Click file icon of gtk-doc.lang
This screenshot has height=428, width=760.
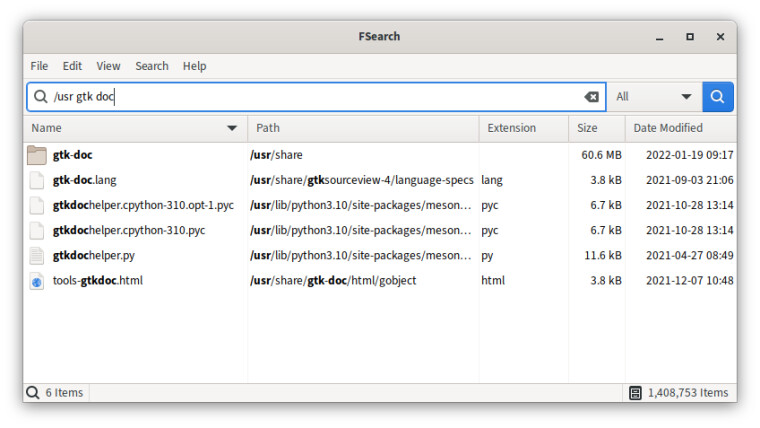tap(37, 180)
